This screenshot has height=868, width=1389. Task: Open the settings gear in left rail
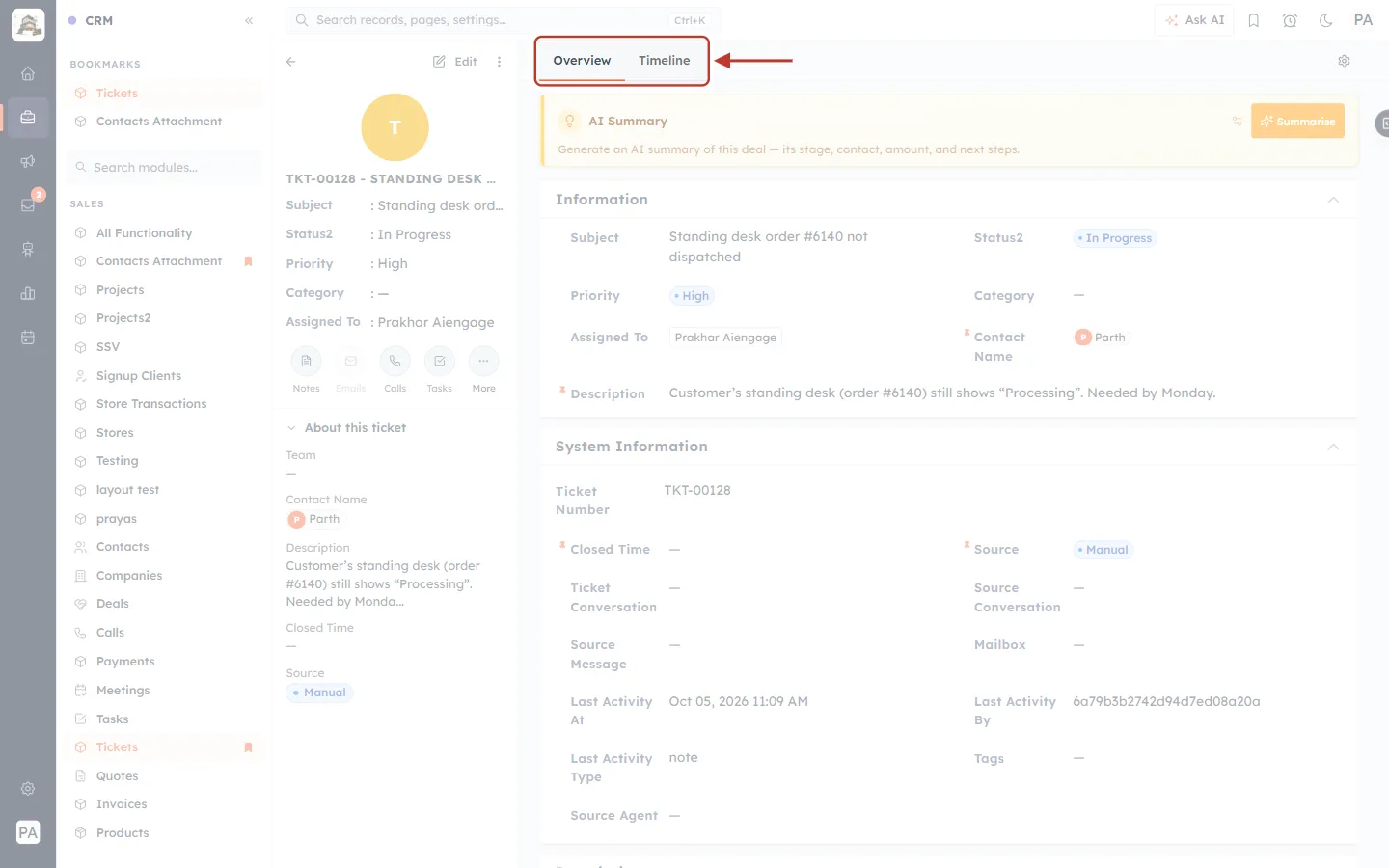(x=28, y=788)
